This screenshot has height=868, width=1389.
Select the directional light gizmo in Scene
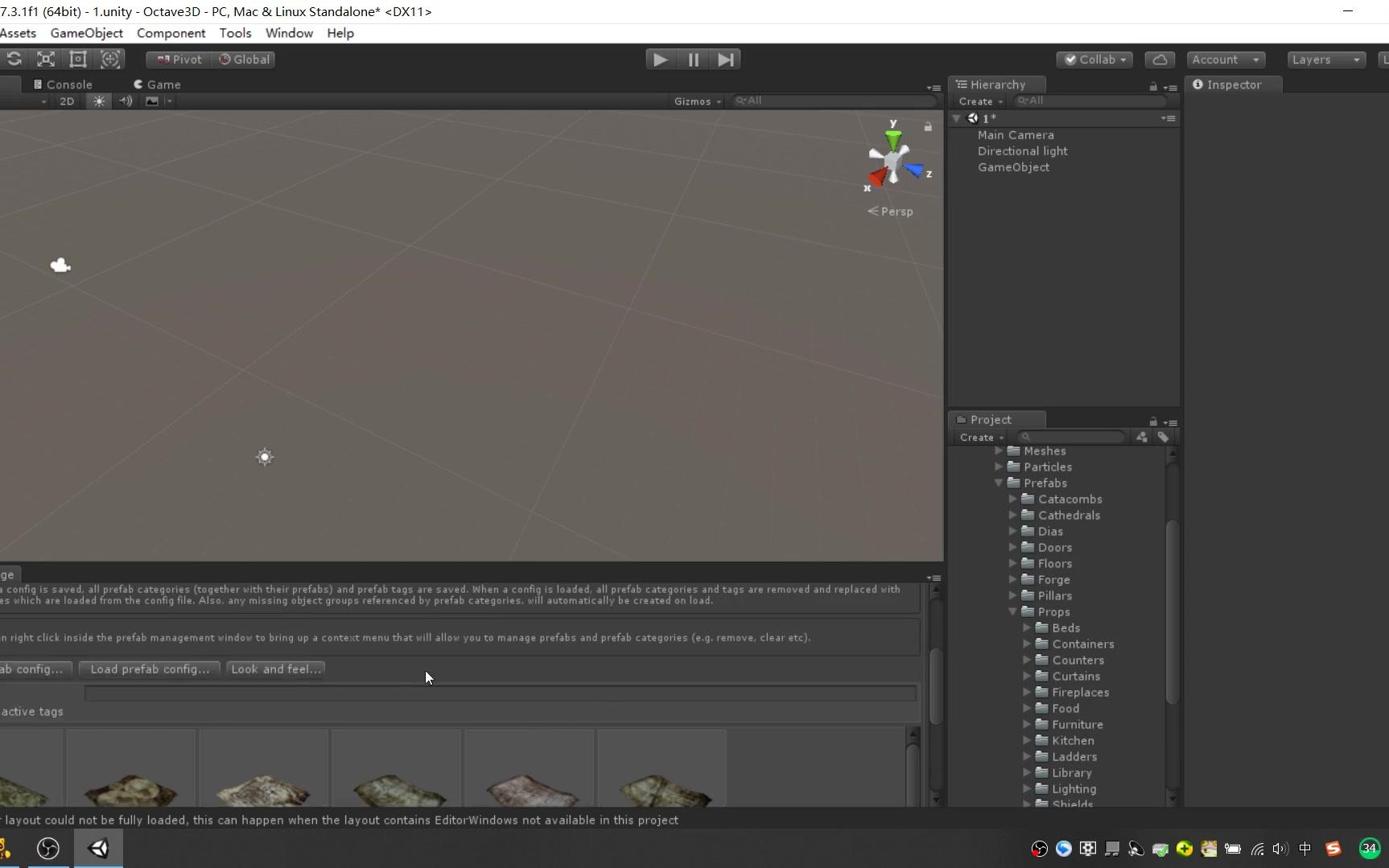pos(265,458)
